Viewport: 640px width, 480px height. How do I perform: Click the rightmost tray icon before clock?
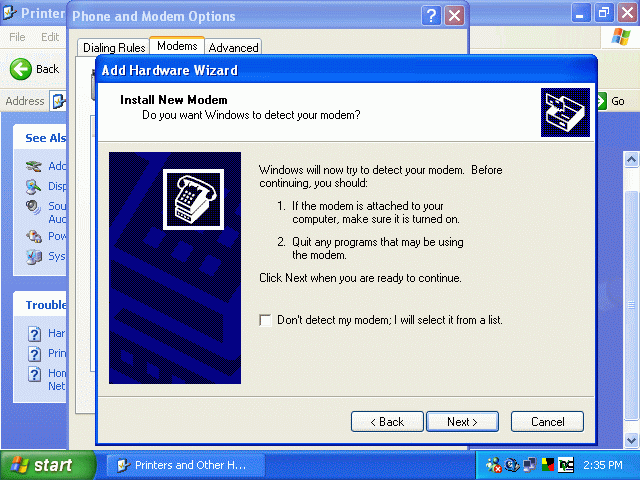coord(566,464)
